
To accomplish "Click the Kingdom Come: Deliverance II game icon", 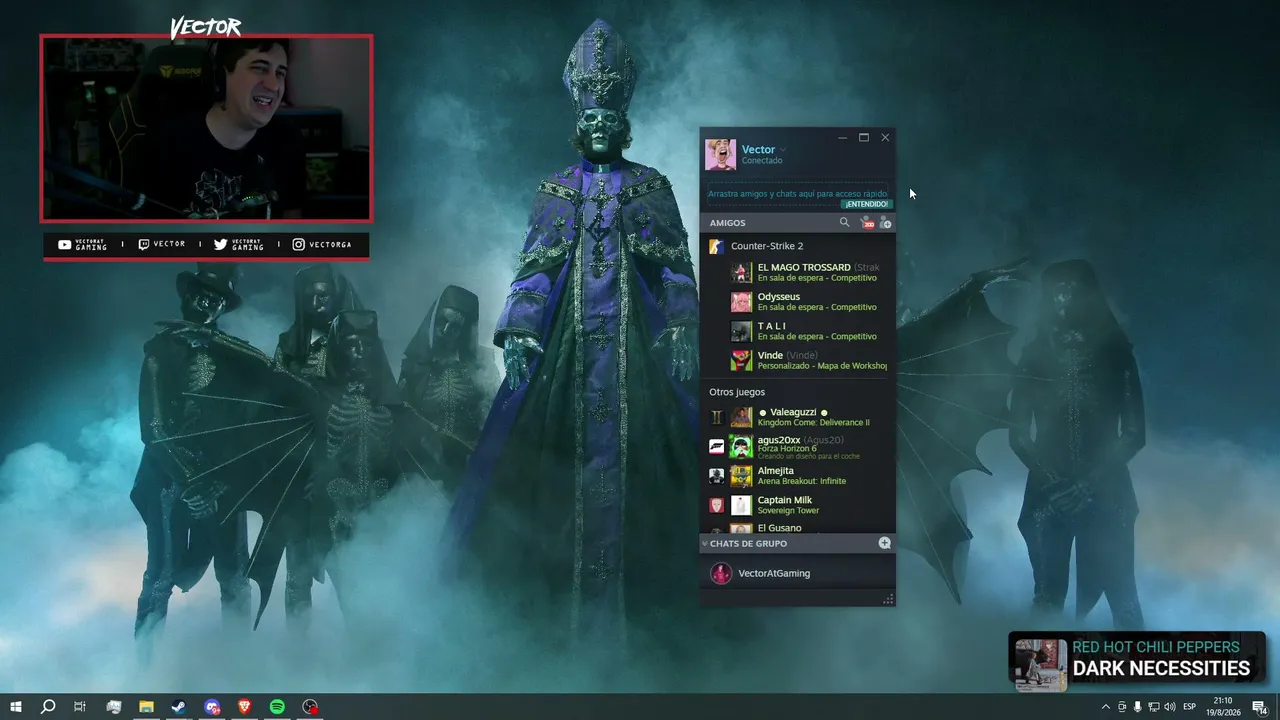I will click(716, 417).
